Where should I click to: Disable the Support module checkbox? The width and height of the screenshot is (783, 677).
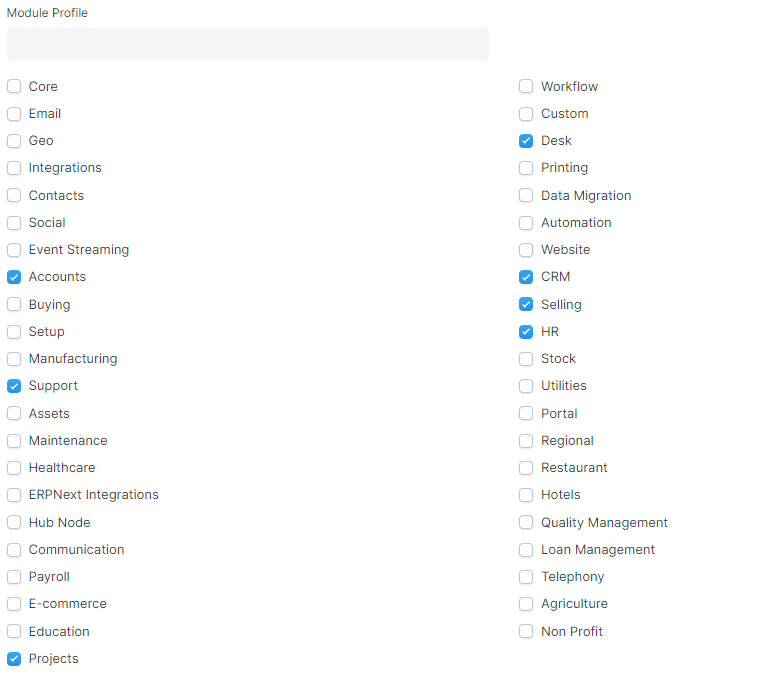coord(14,386)
